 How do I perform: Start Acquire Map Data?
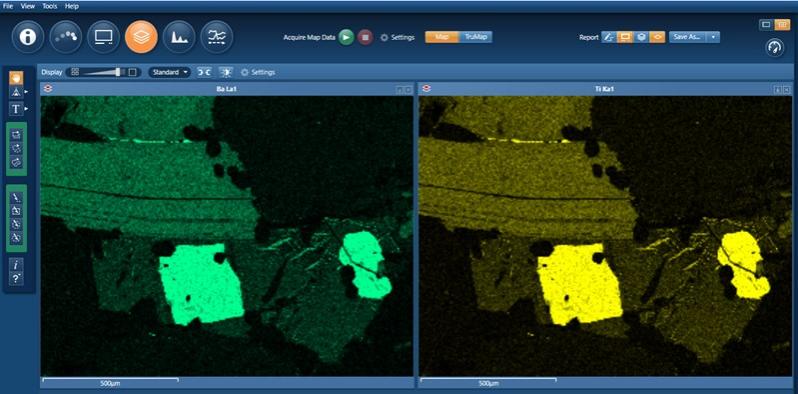pos(346,37)
